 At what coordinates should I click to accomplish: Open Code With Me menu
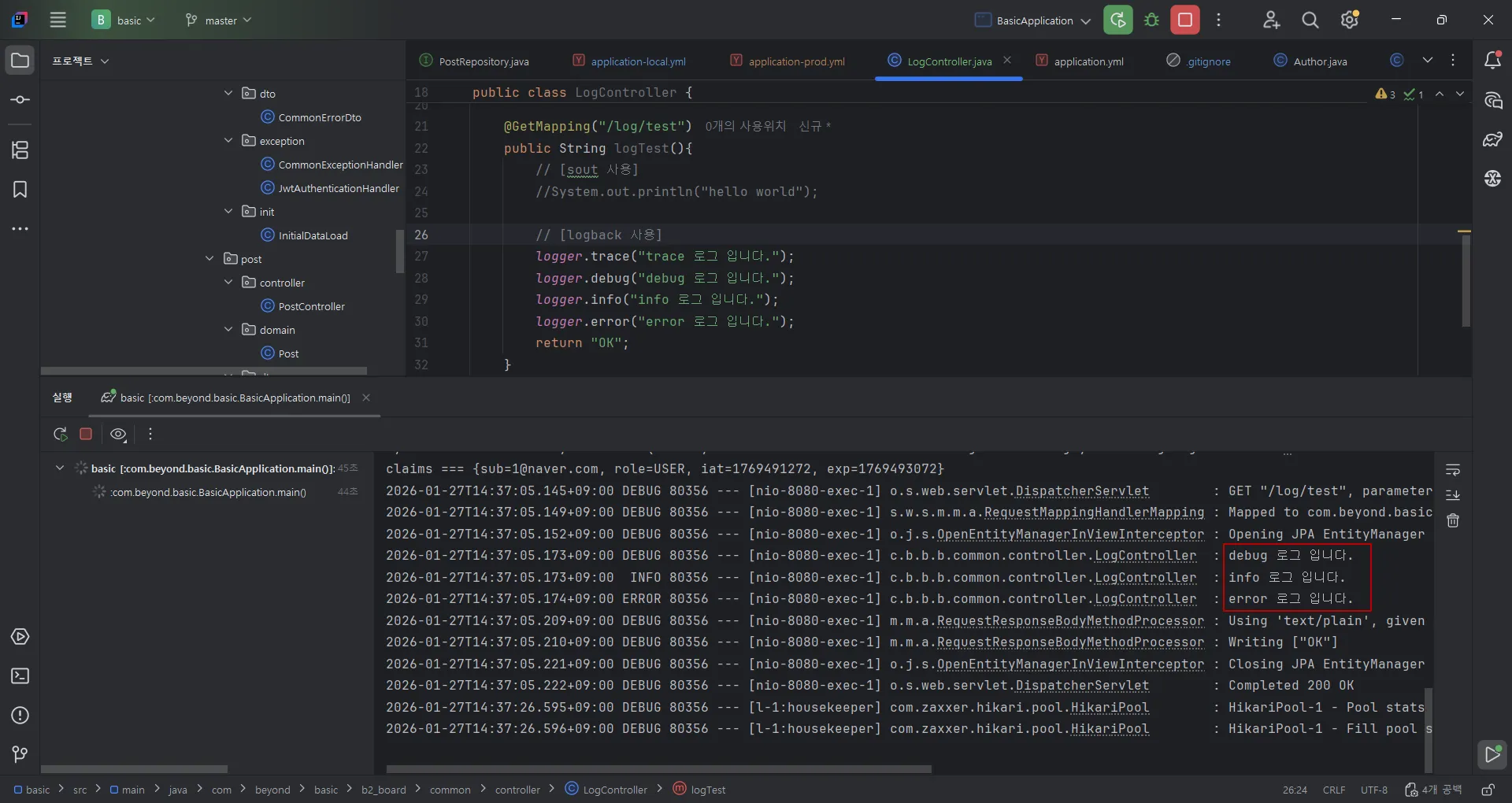[x=1271, y=20]
